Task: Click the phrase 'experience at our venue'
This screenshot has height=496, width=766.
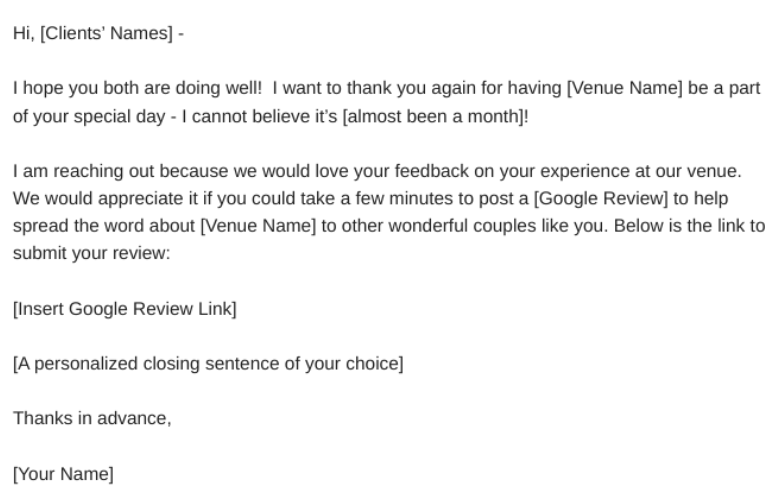Action: (x=640, y=171)
